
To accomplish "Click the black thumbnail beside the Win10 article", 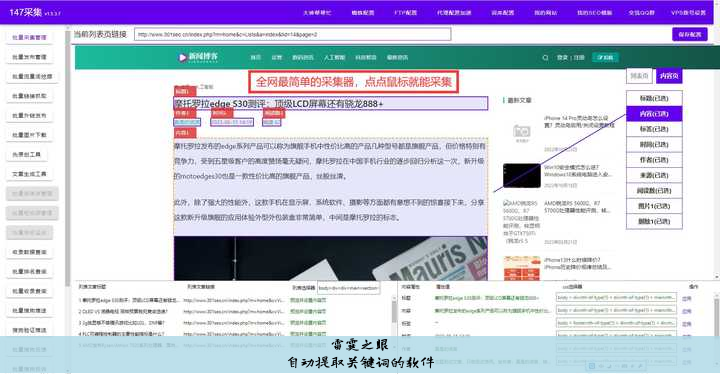I will 522,175.
